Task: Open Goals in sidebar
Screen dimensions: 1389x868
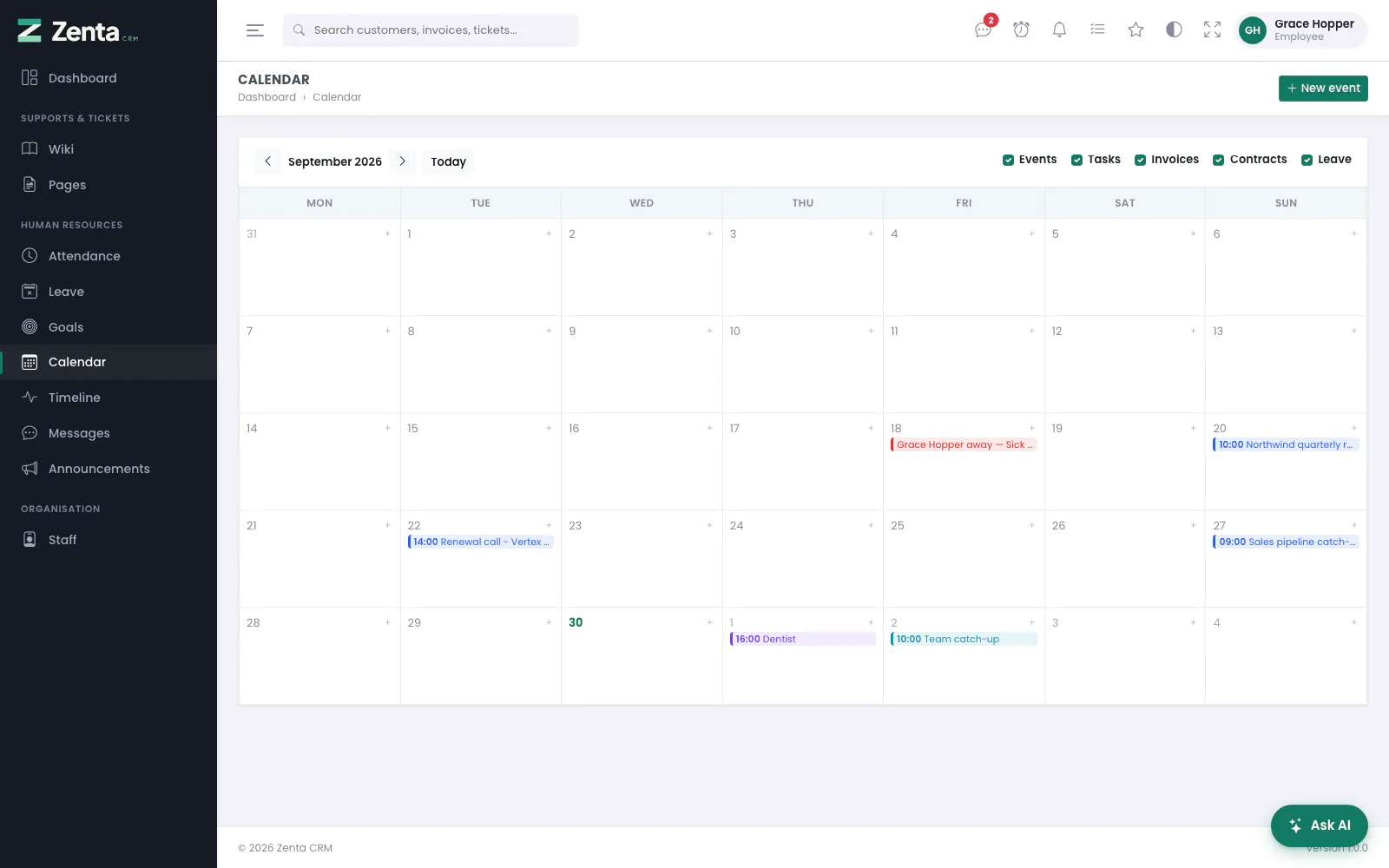Action: click(109, 327)
